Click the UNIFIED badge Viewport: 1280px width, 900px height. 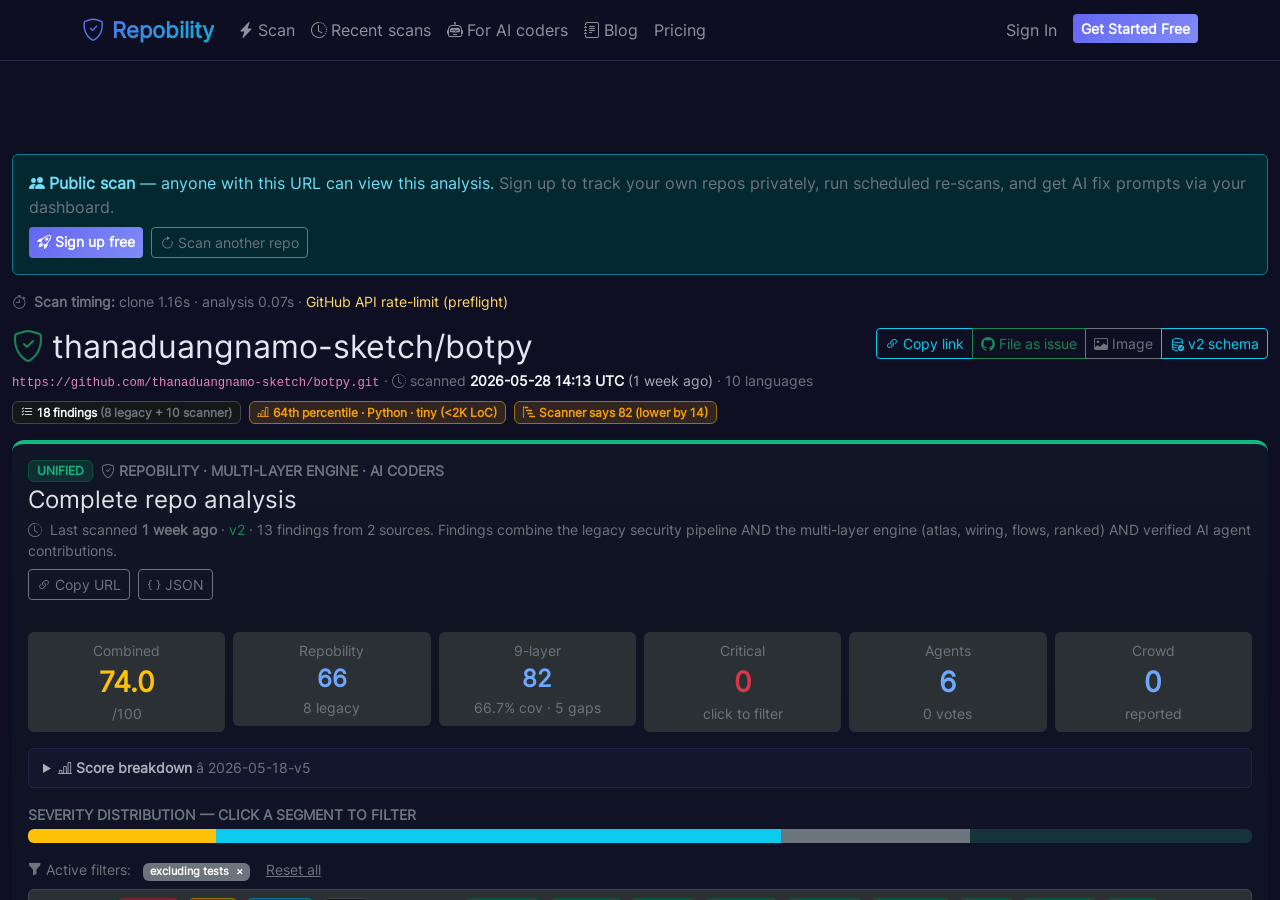(60, 471)
